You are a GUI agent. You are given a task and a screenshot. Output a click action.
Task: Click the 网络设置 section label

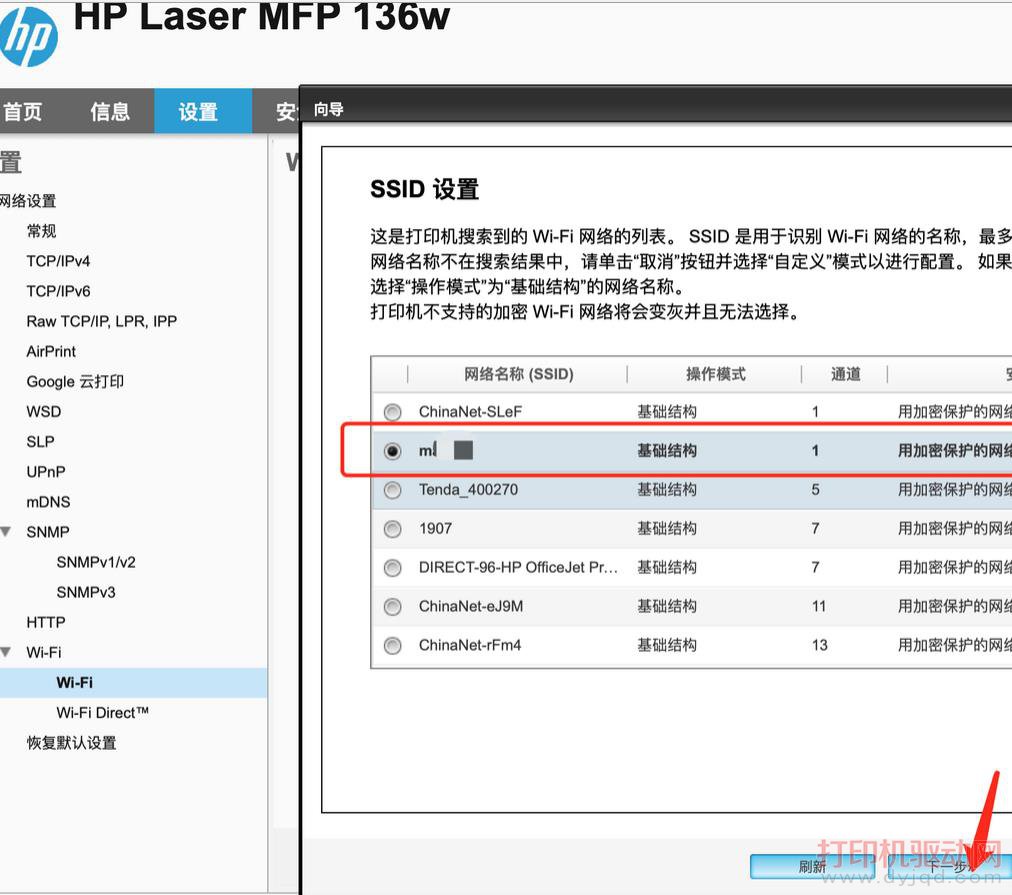28,201
